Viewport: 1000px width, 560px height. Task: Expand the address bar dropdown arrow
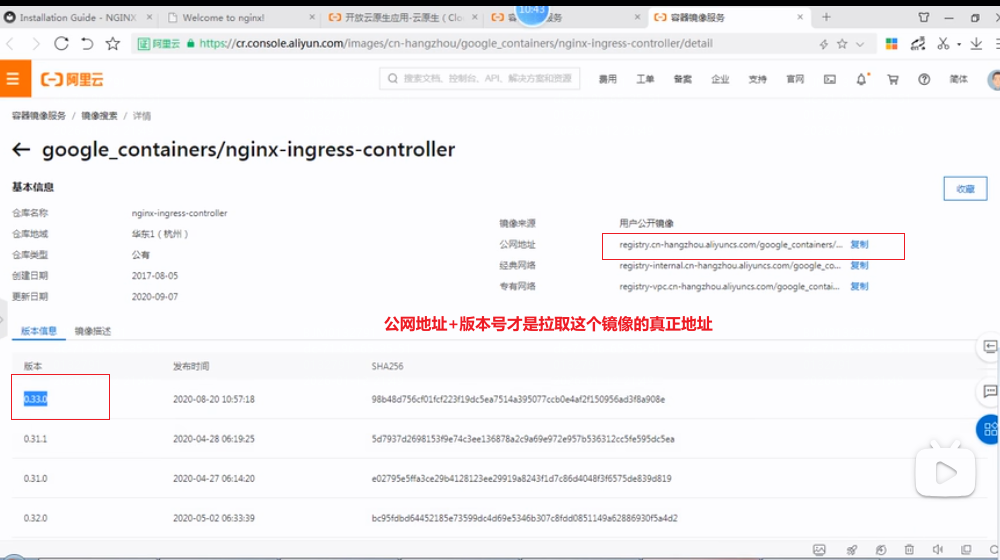[860, 45]
